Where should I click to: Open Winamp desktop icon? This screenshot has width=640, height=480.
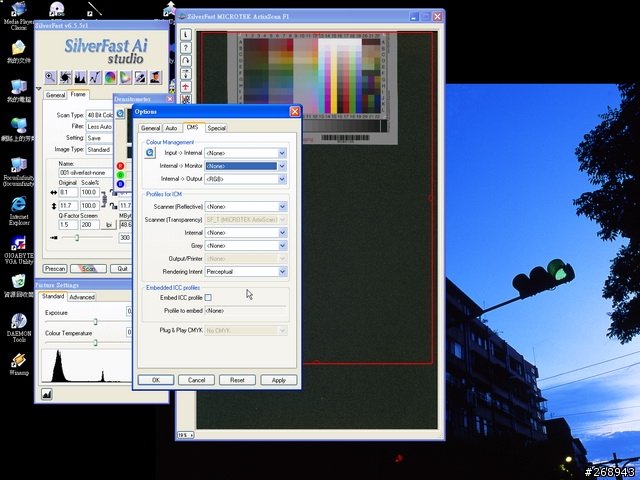click(19, 364)
